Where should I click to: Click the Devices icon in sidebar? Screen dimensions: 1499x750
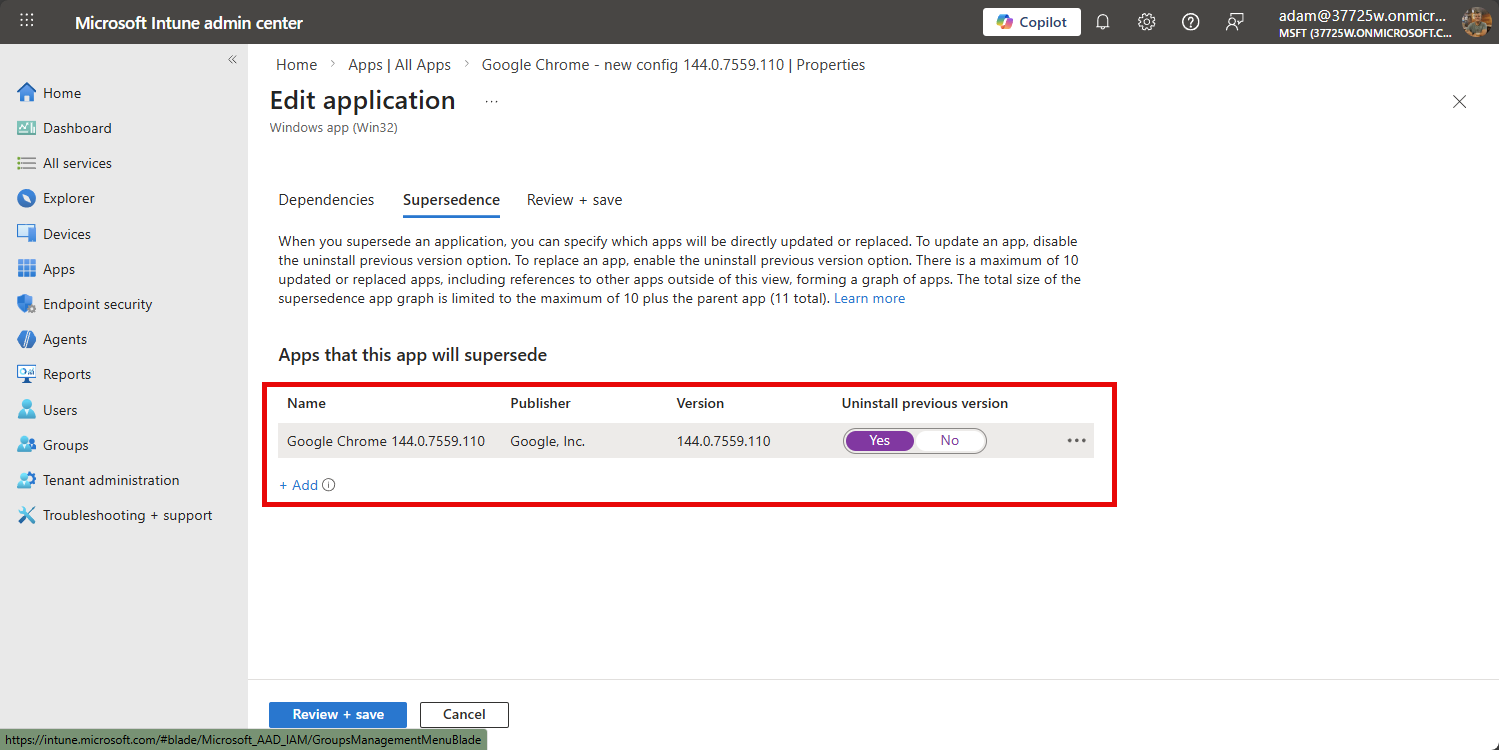[26, 234]
